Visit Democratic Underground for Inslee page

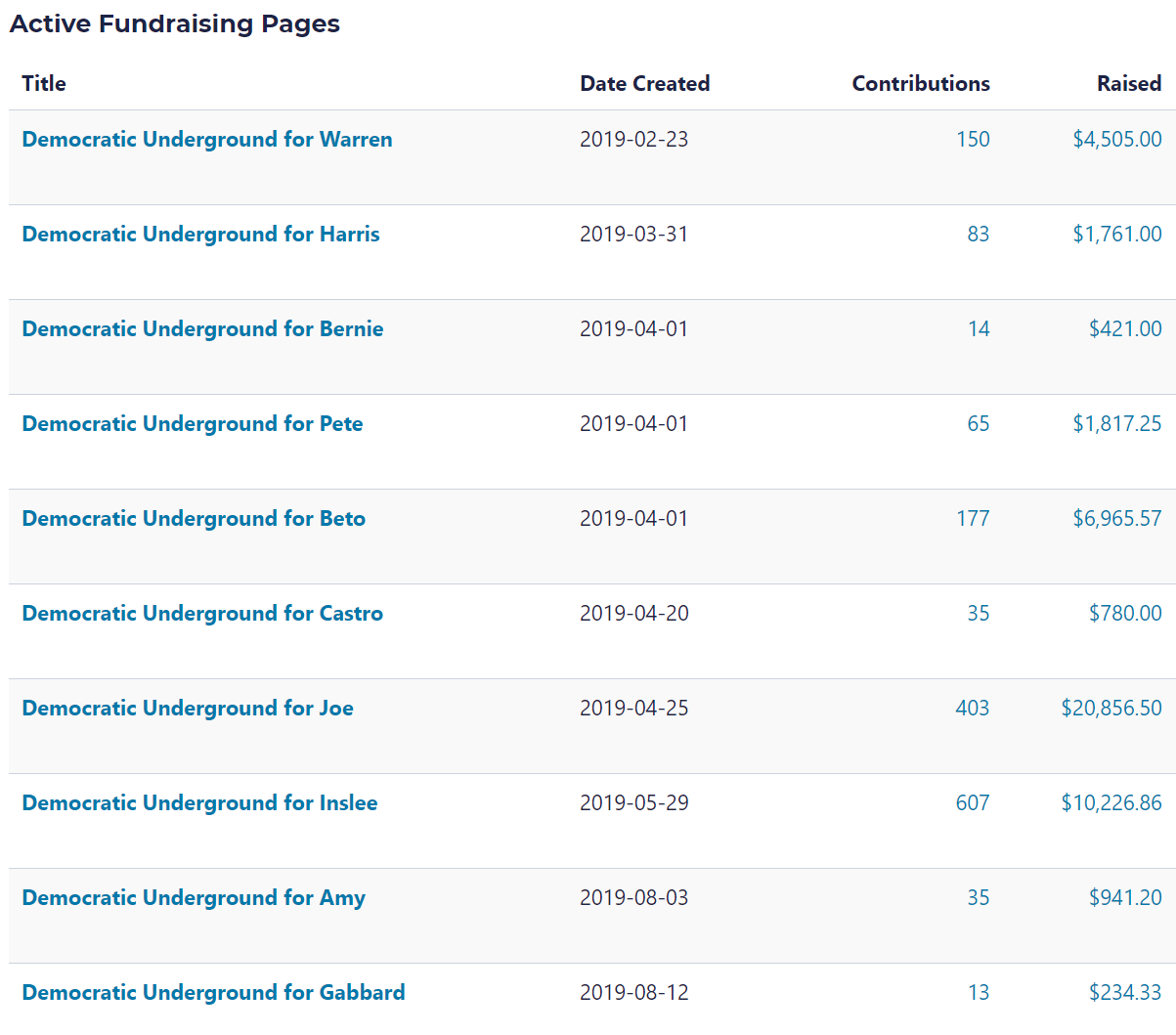199,803
